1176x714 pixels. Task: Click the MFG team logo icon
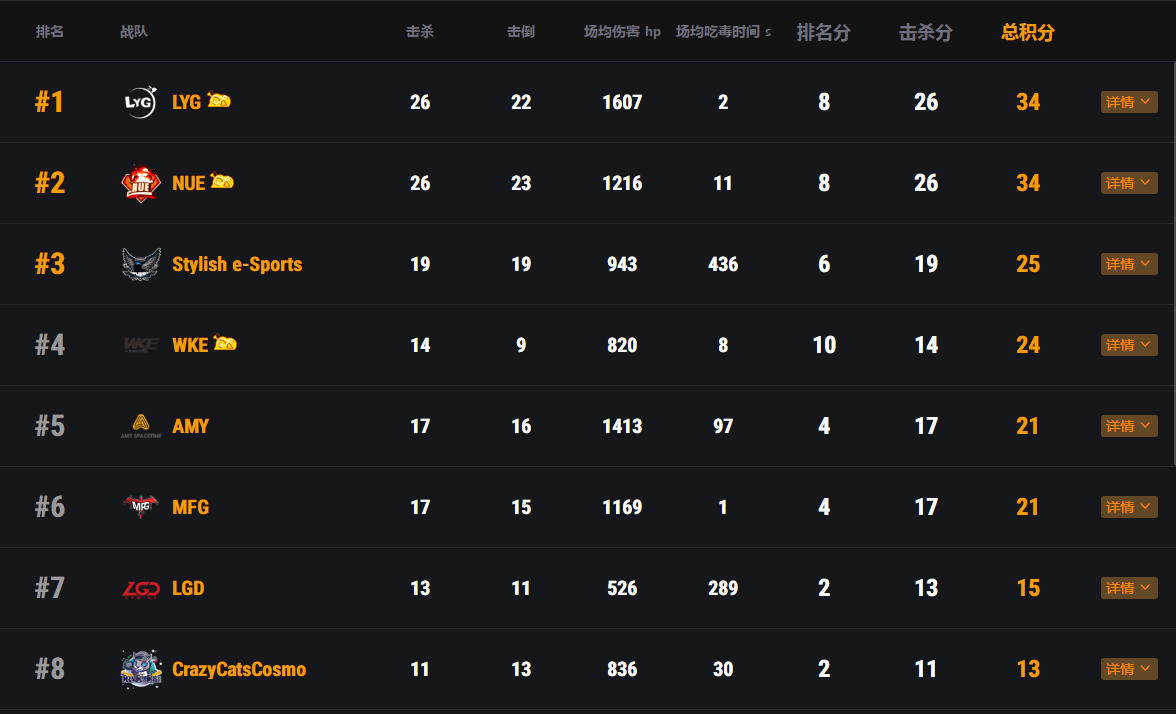click(x=141, y=507)
